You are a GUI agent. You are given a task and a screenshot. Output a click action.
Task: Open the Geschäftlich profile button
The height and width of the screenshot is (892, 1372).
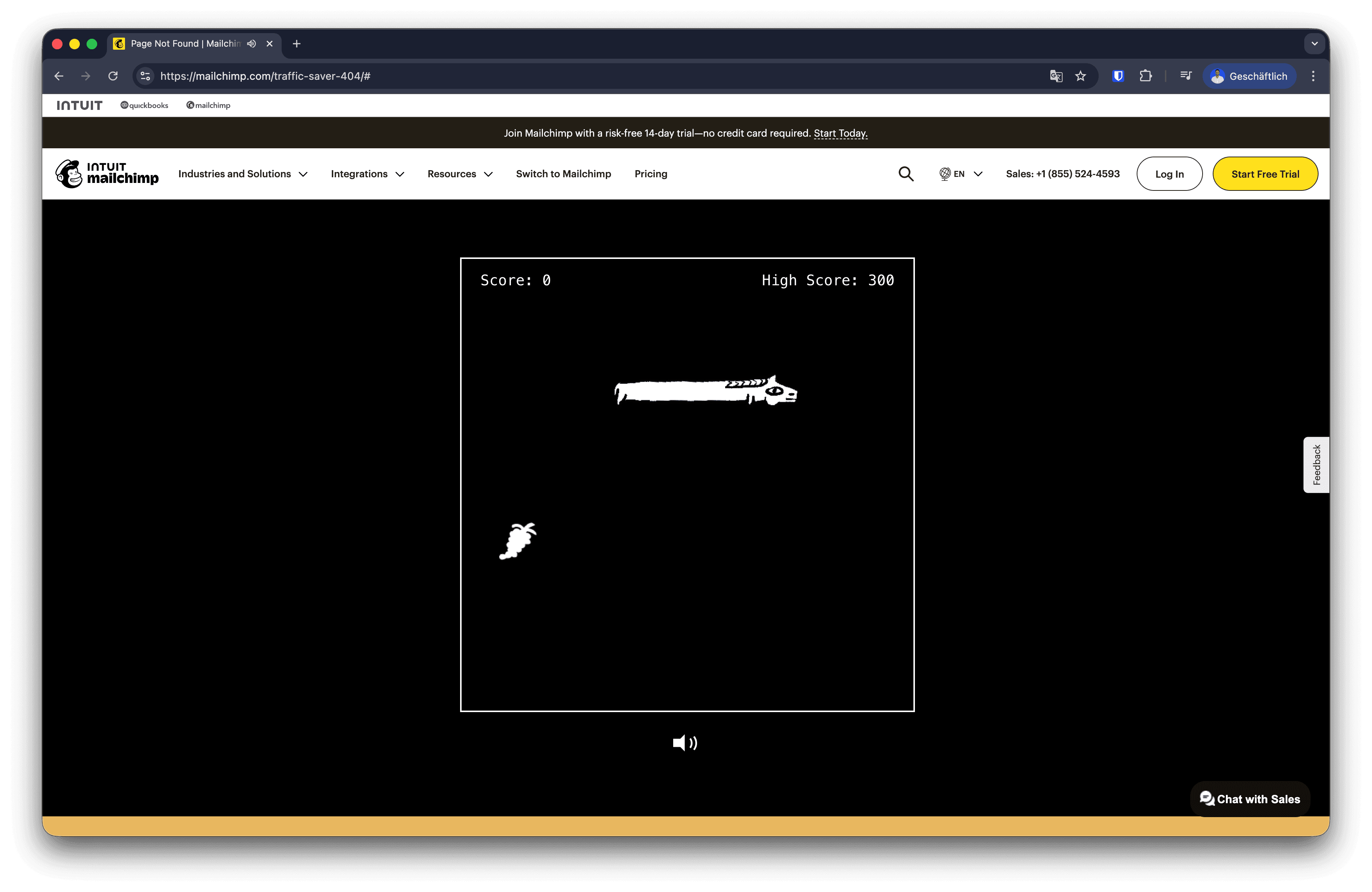[1249, 76]
